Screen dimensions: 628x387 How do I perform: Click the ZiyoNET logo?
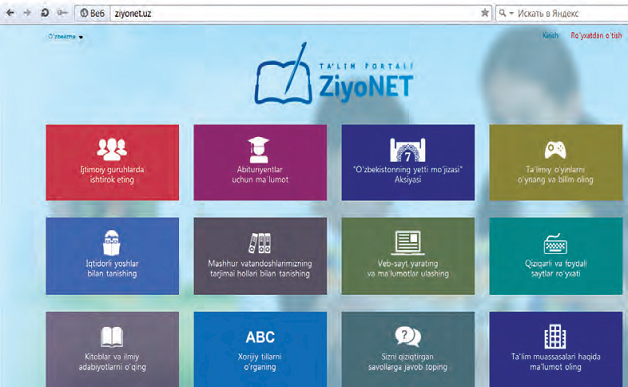[334, 75]
